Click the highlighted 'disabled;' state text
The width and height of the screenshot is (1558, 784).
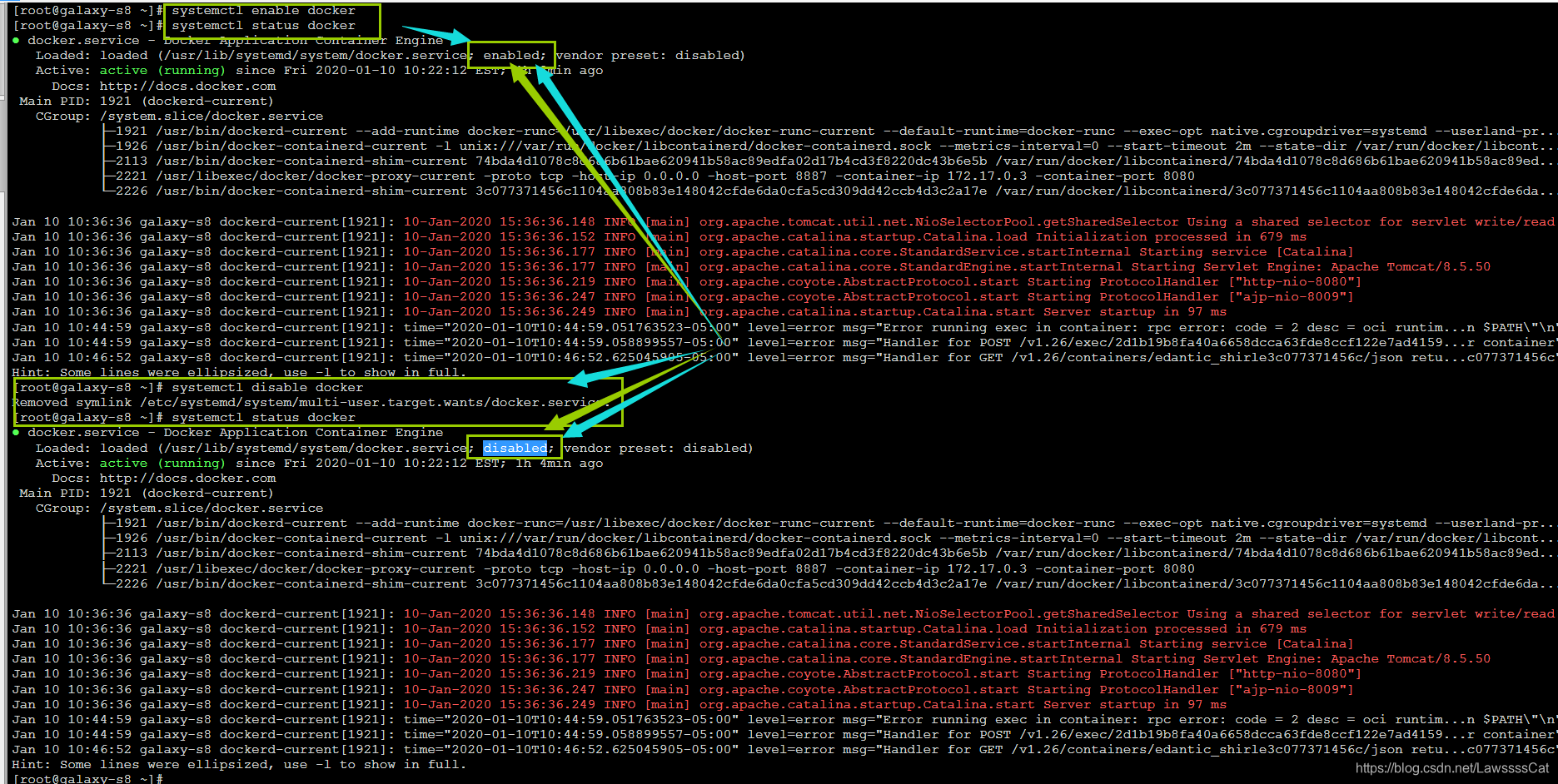click(x=518, y=448)
